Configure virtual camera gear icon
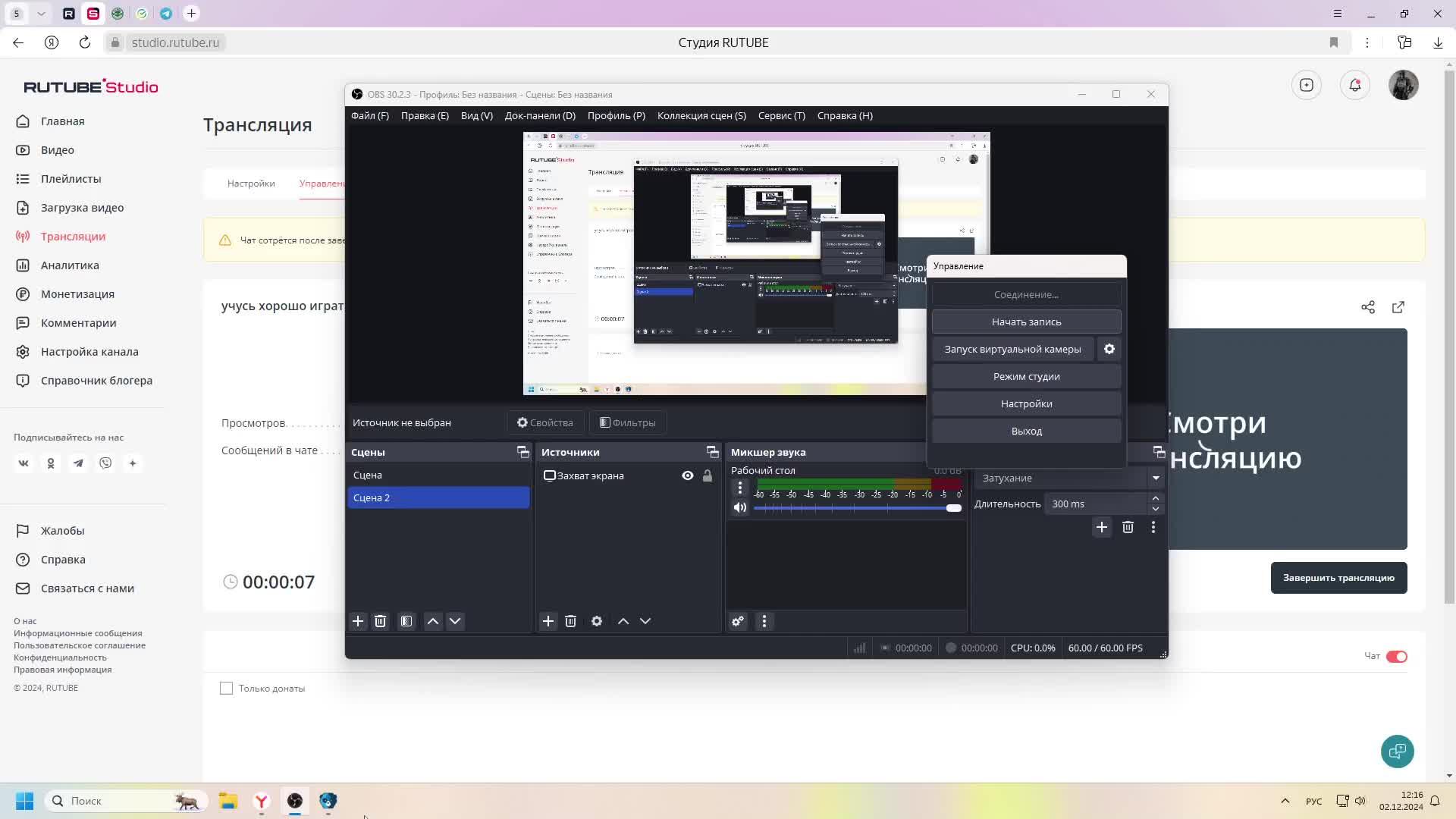This screenshot has width=1456, height=819. point(1109,349)
